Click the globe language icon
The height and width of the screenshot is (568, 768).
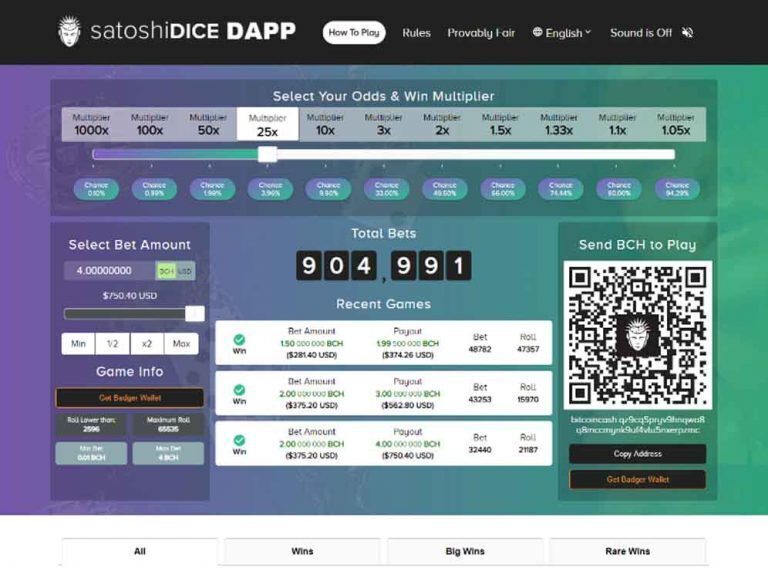click(537, 32)
